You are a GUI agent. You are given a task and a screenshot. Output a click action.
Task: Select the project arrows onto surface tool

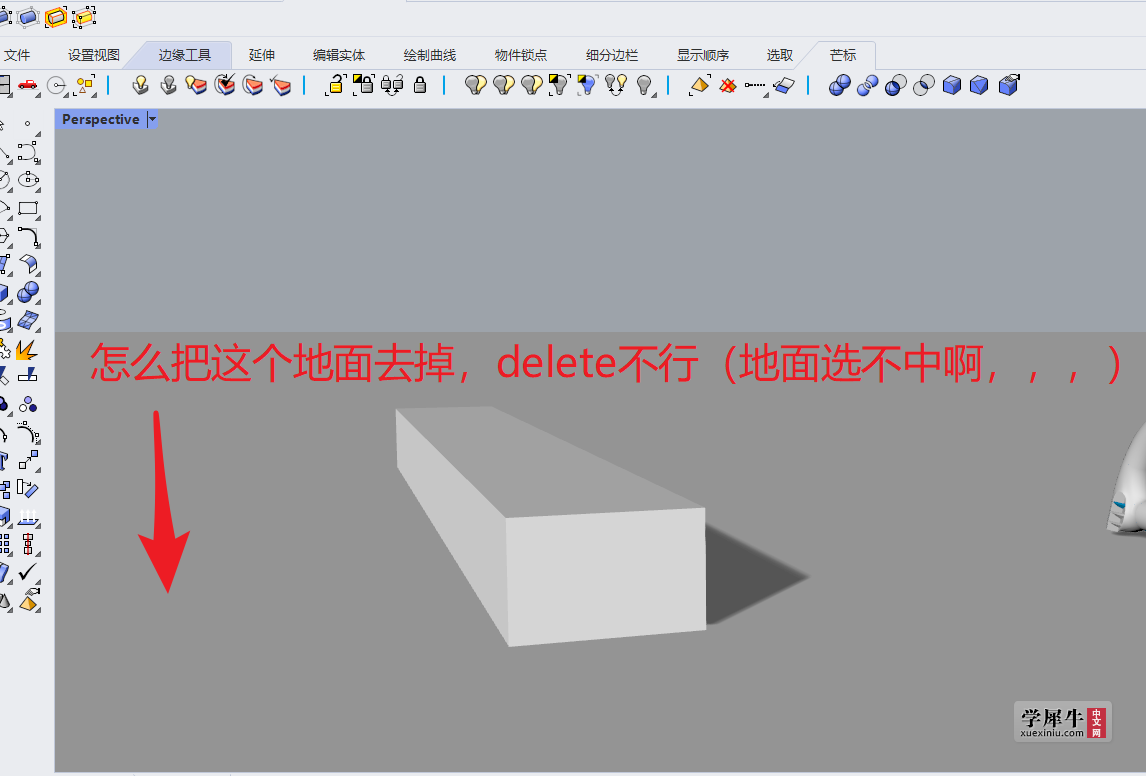tap(28, 517)
